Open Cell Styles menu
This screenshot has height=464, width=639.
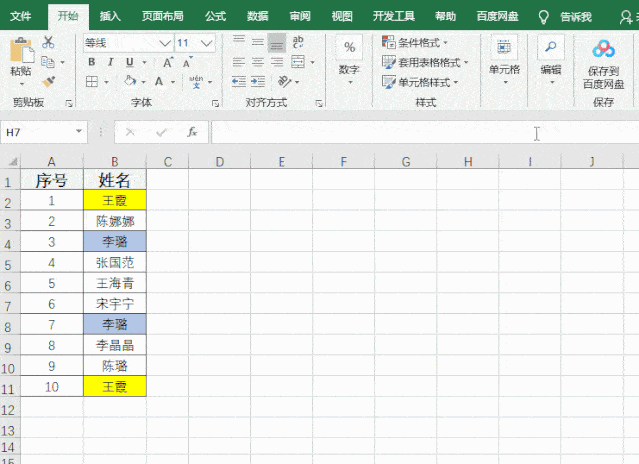[x=420, y=82]
